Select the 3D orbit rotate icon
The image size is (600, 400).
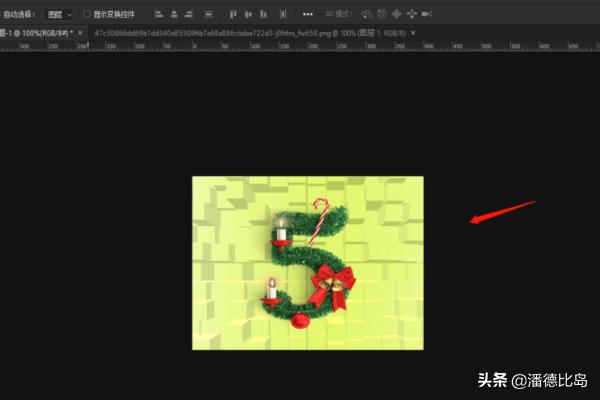tap(367, 14)
